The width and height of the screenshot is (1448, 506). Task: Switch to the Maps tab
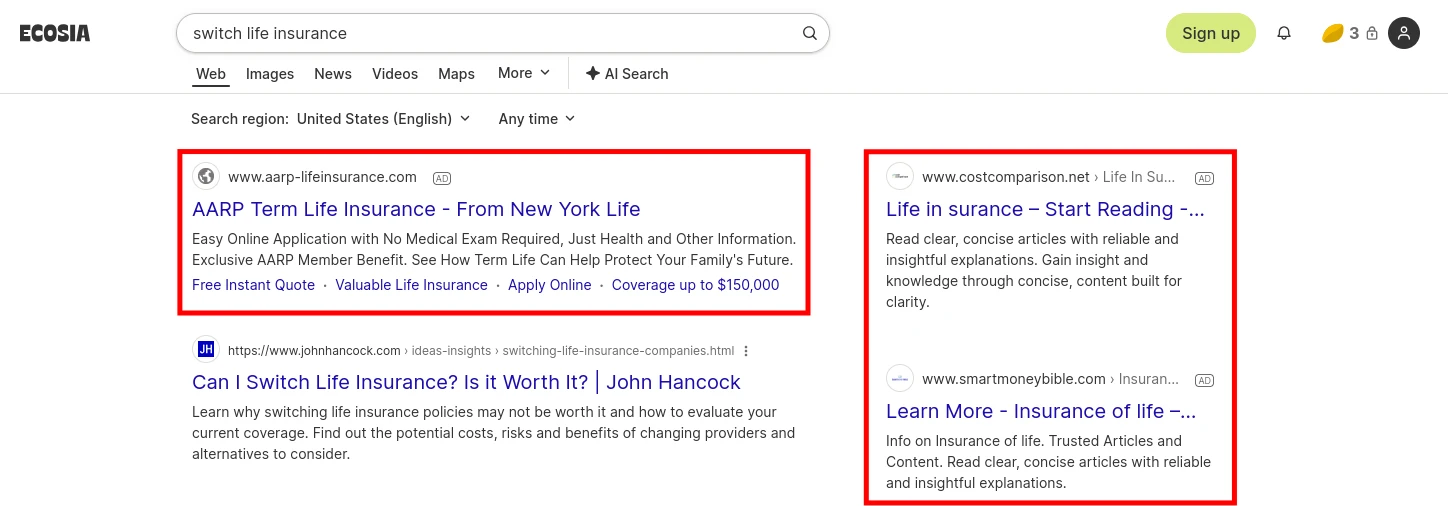[x=456, y=74]
